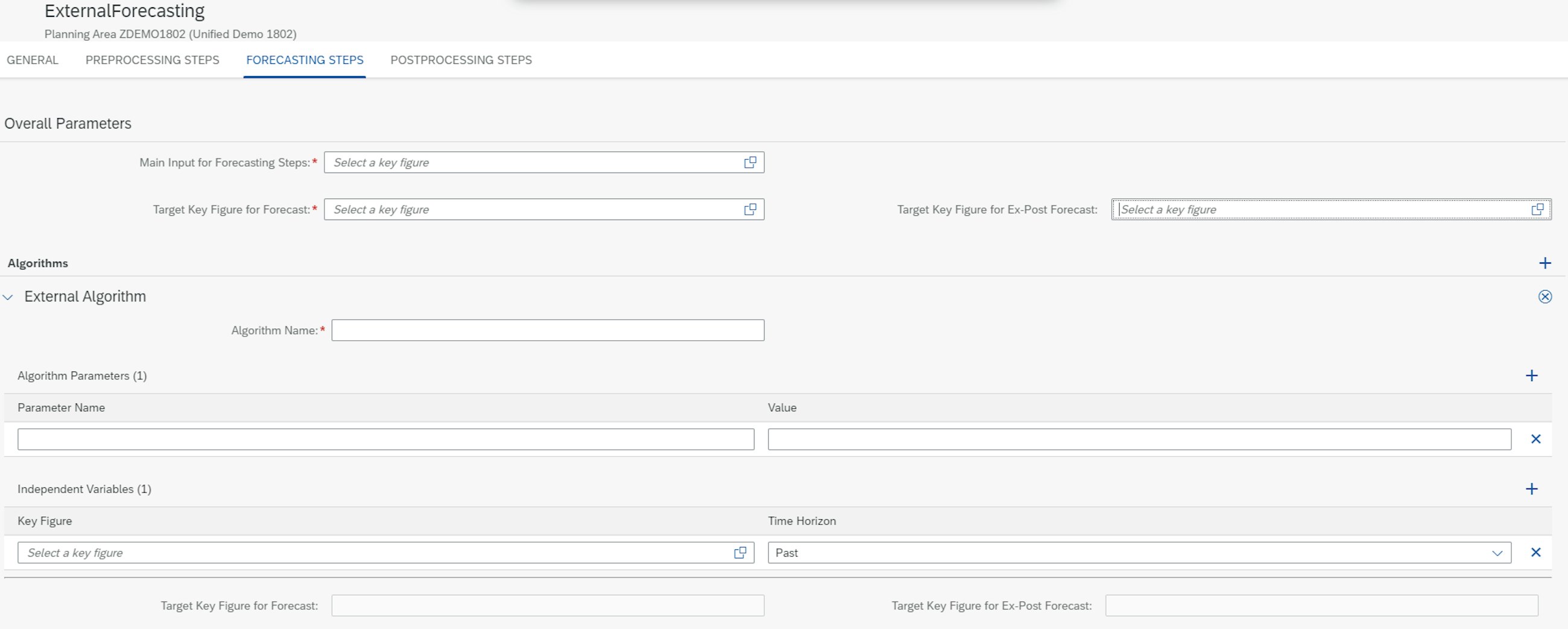Delete the independent variable row
The image size is (1568, 629).
(1535, 552)
